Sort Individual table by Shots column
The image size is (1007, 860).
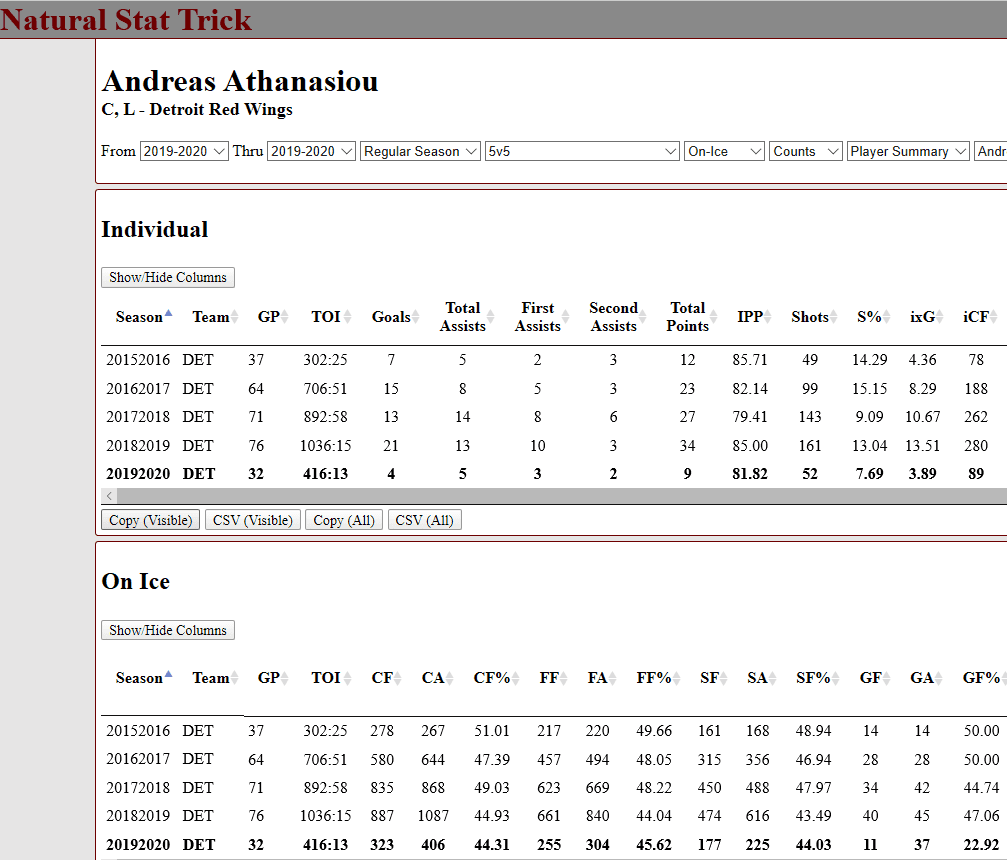point(810,317)
